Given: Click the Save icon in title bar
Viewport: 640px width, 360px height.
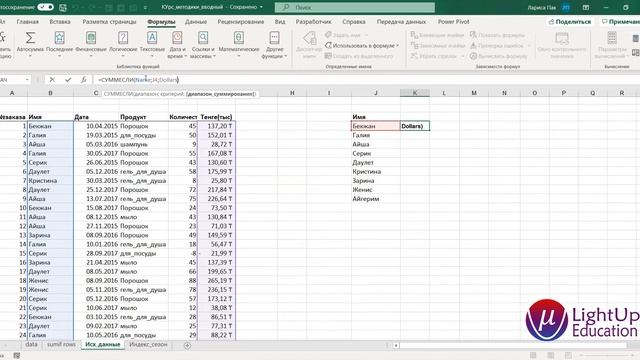Looking at the screenshot, I should 63,7.
